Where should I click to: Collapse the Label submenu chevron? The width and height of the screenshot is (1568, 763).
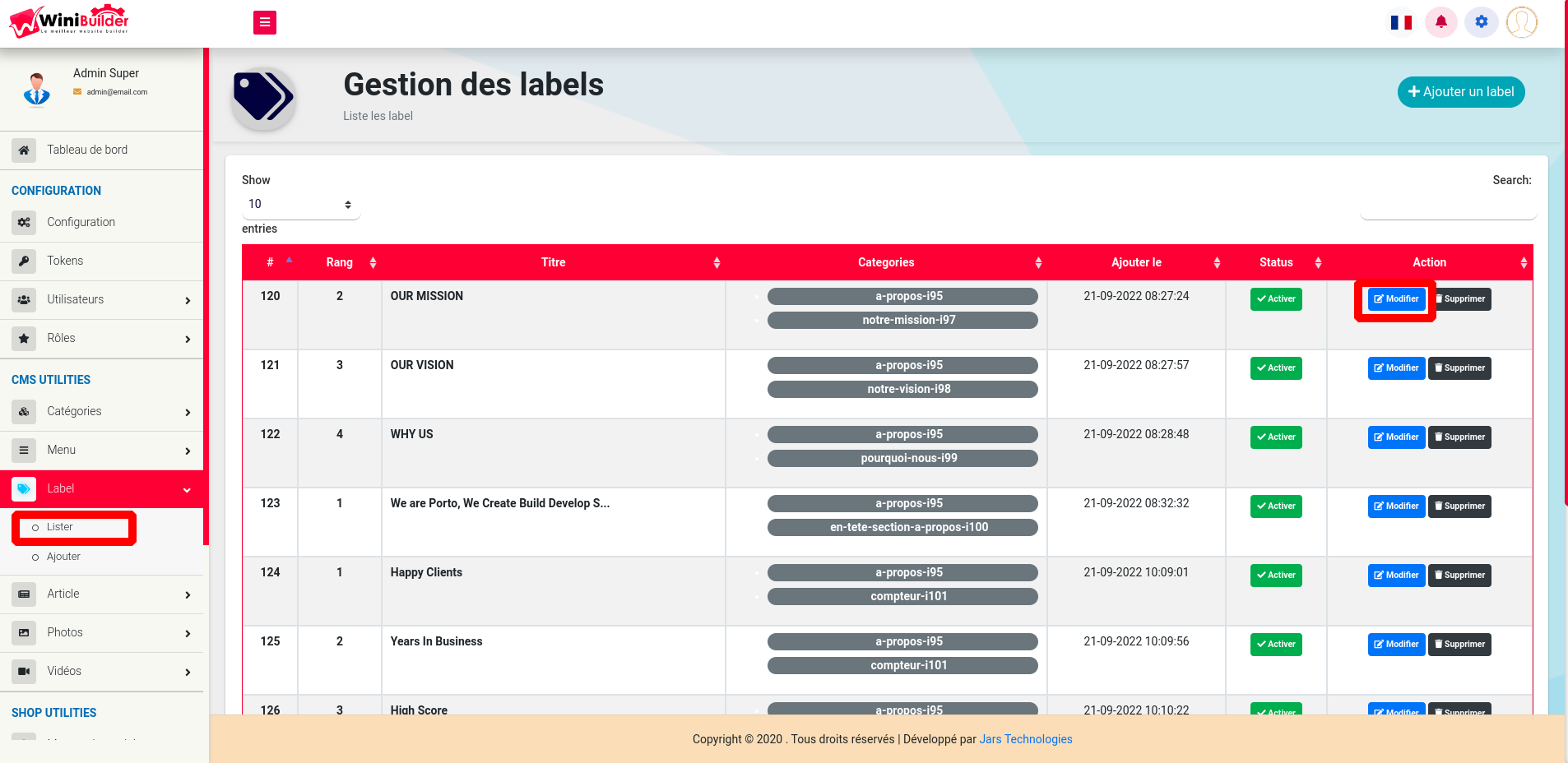187,490
